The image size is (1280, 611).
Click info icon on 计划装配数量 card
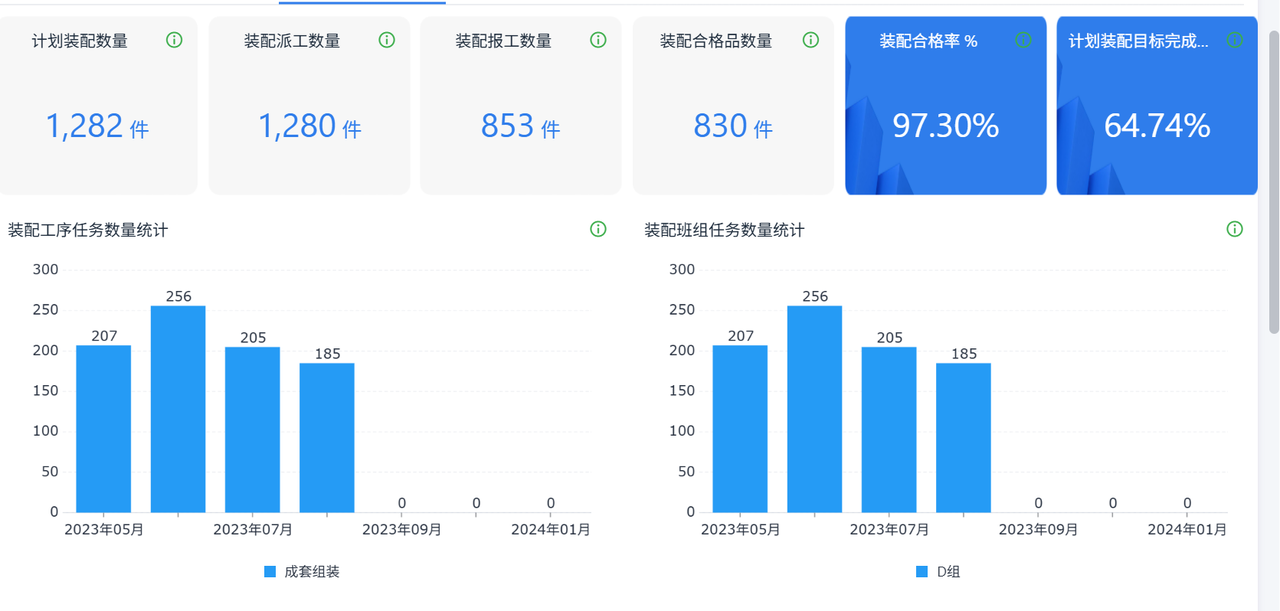(x=174, y=40)
